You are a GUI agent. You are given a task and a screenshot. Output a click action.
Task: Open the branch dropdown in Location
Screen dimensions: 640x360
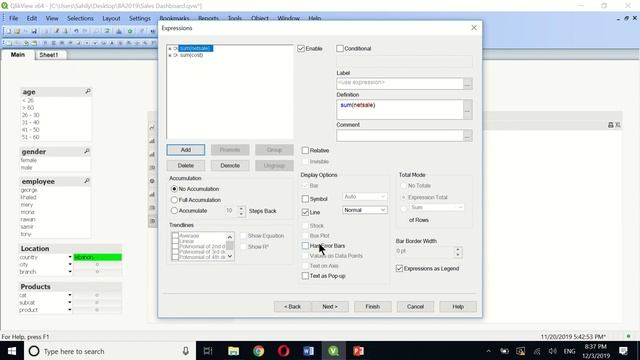[x=70, y=272]
